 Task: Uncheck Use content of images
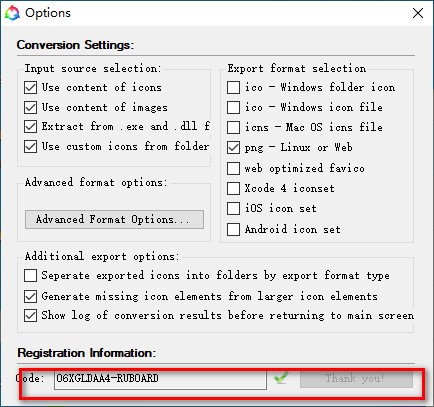tap(30, 107)
